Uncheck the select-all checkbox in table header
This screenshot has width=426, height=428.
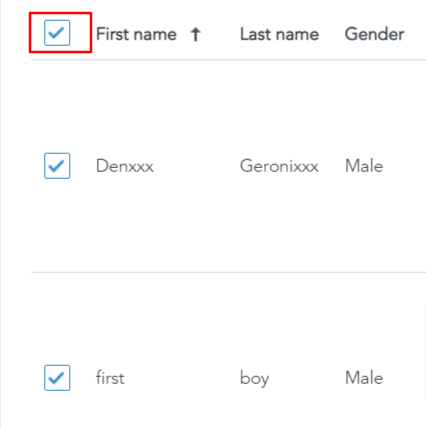coord(57,33)
